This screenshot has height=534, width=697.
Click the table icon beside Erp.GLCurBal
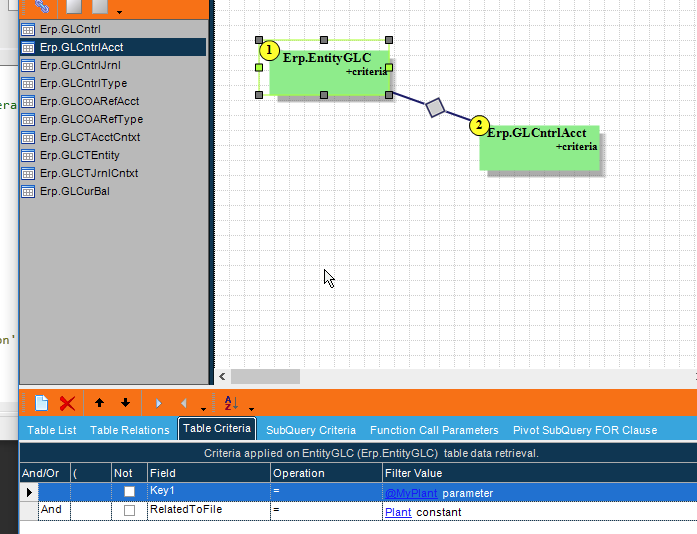[28, 191]
